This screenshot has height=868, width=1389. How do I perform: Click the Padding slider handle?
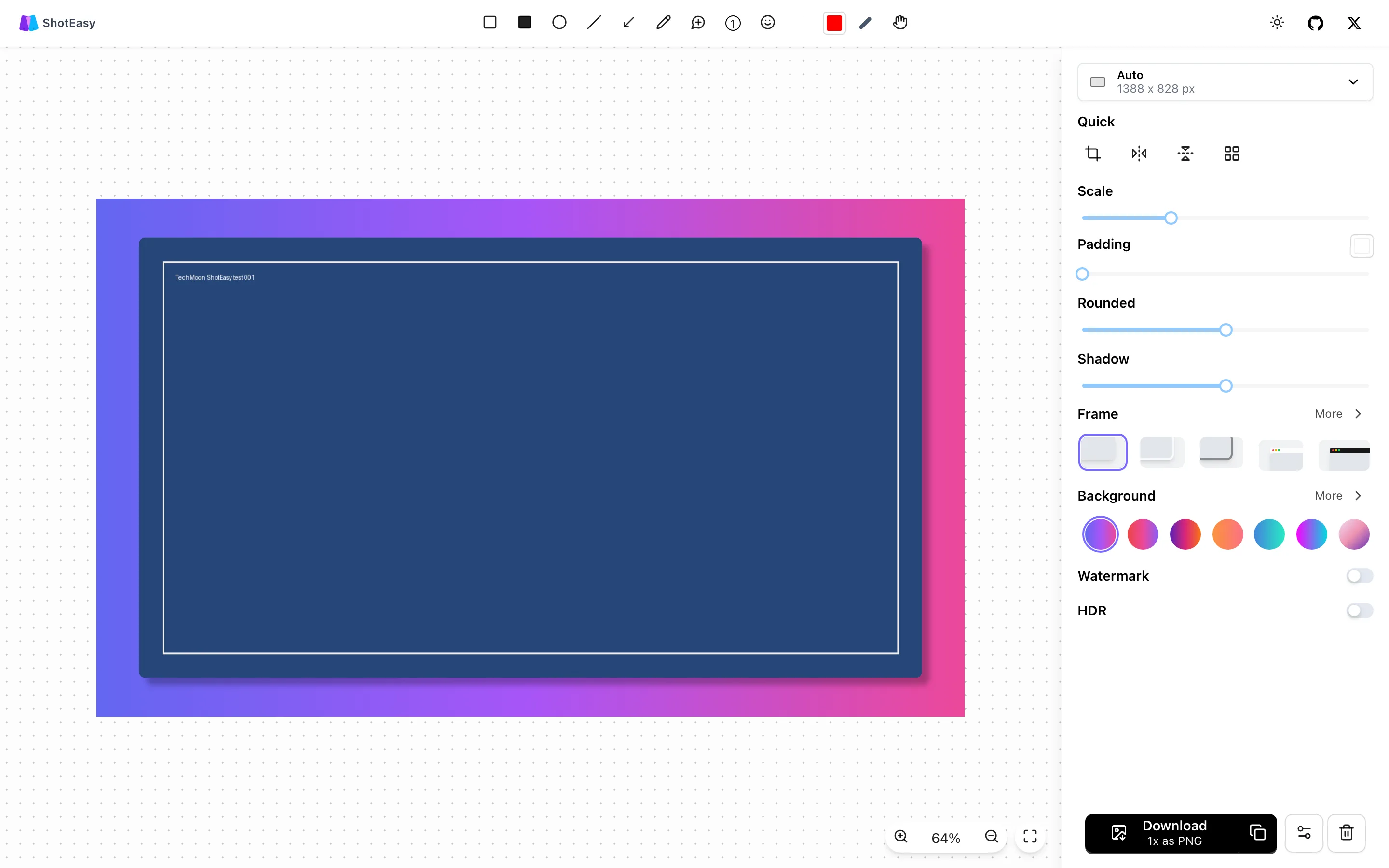click(x=1082, y=274)
